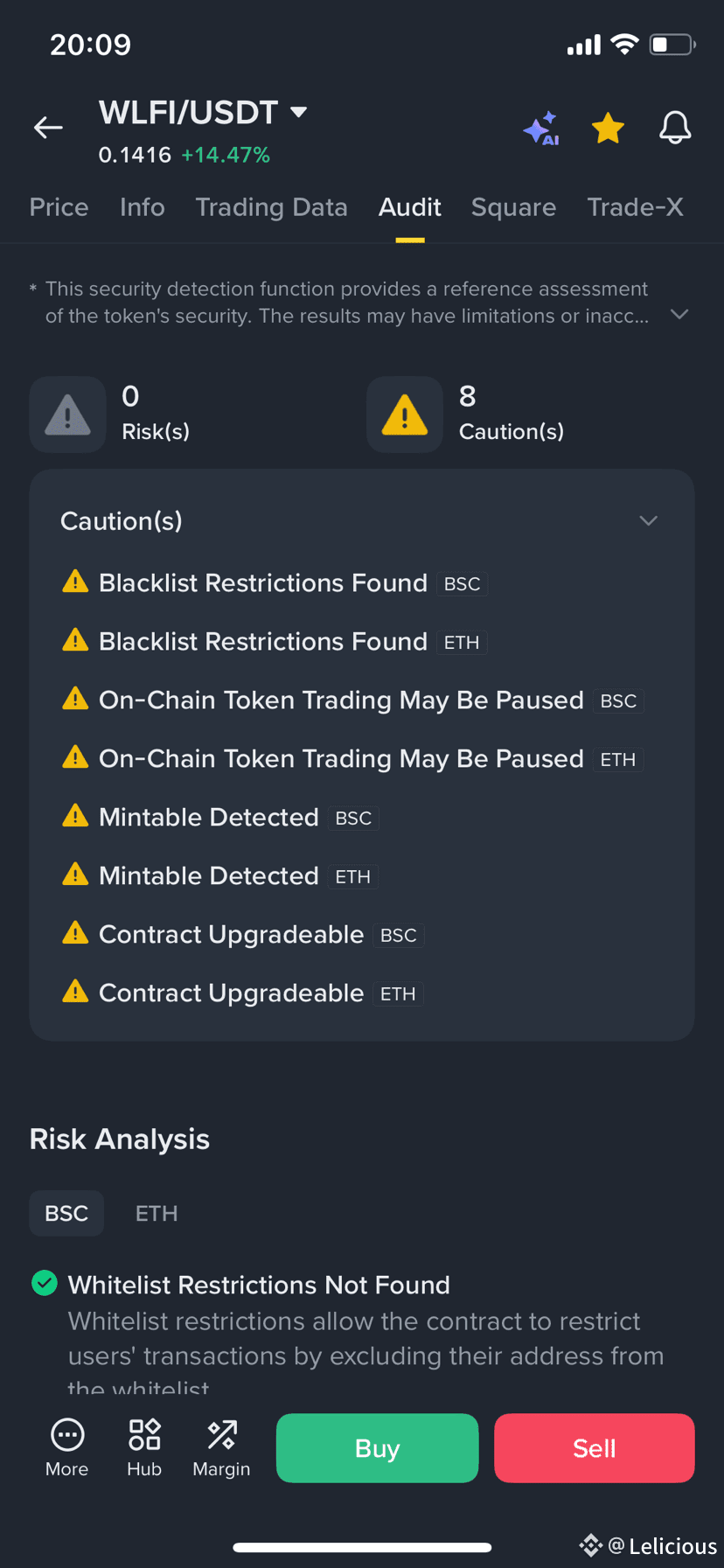724x1568 pixels.
Task: Toggle the favorite star icon
Action: coord(608,129)
